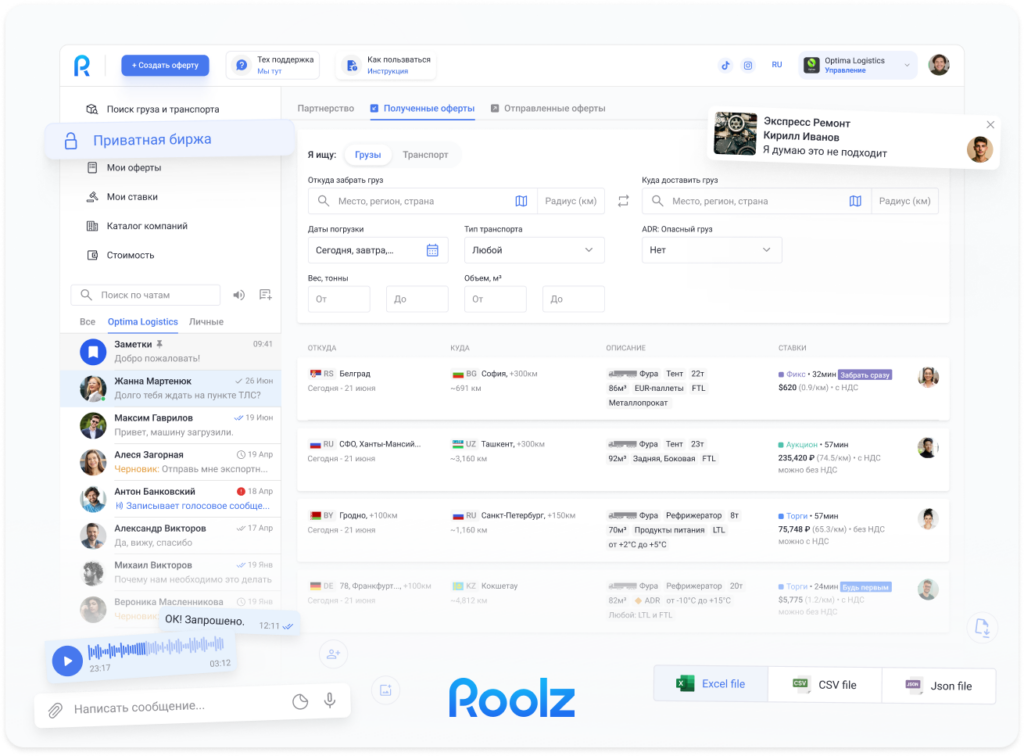
Task: Open map picker in pickup location field
Action: (521, 201)
